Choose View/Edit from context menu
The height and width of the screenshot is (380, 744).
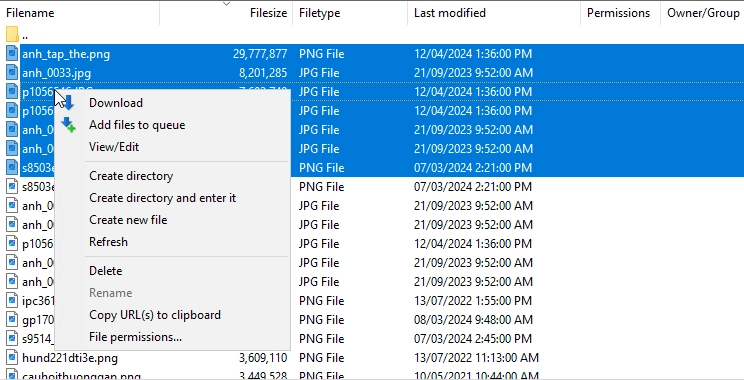click(114, 147)
